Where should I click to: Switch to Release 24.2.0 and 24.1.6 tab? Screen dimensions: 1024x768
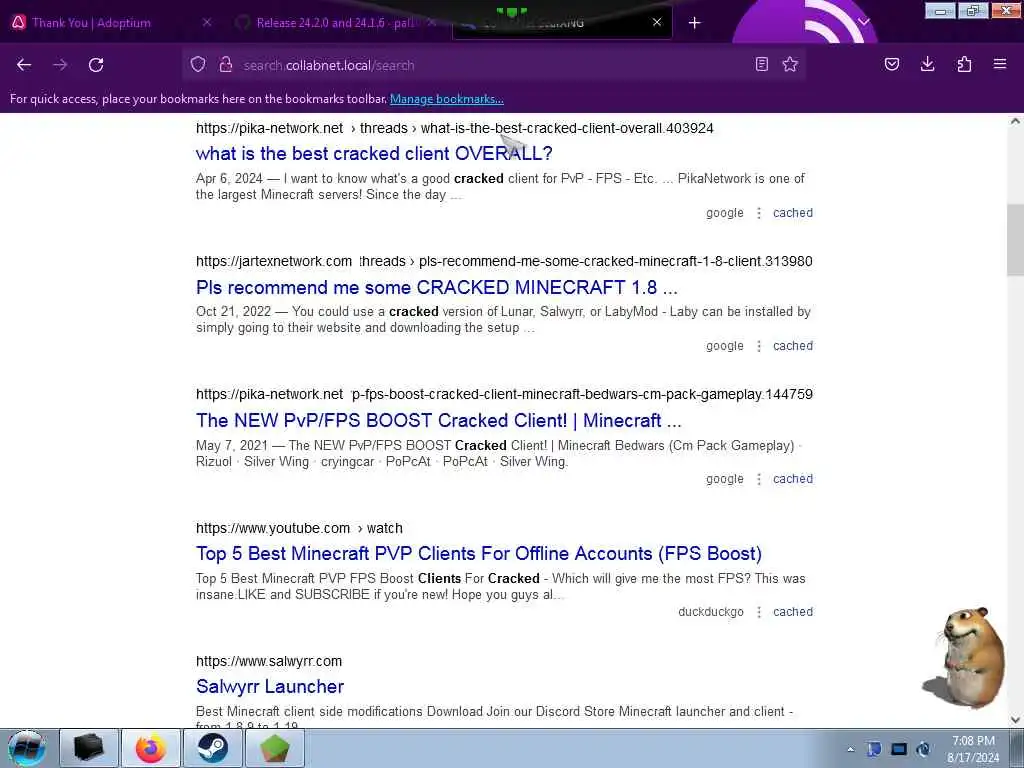(x=334, y=23)
